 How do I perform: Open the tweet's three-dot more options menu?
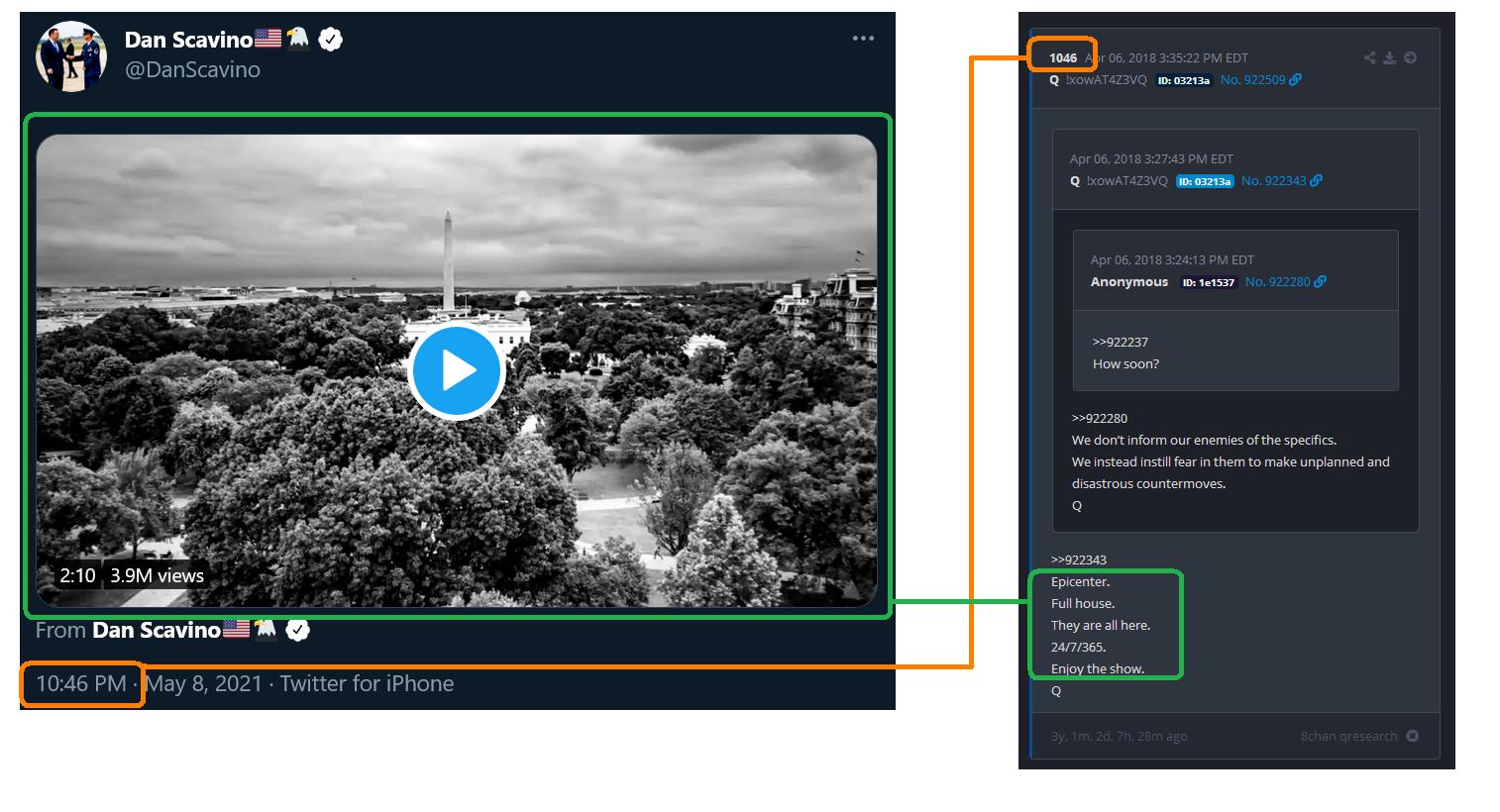863,39
